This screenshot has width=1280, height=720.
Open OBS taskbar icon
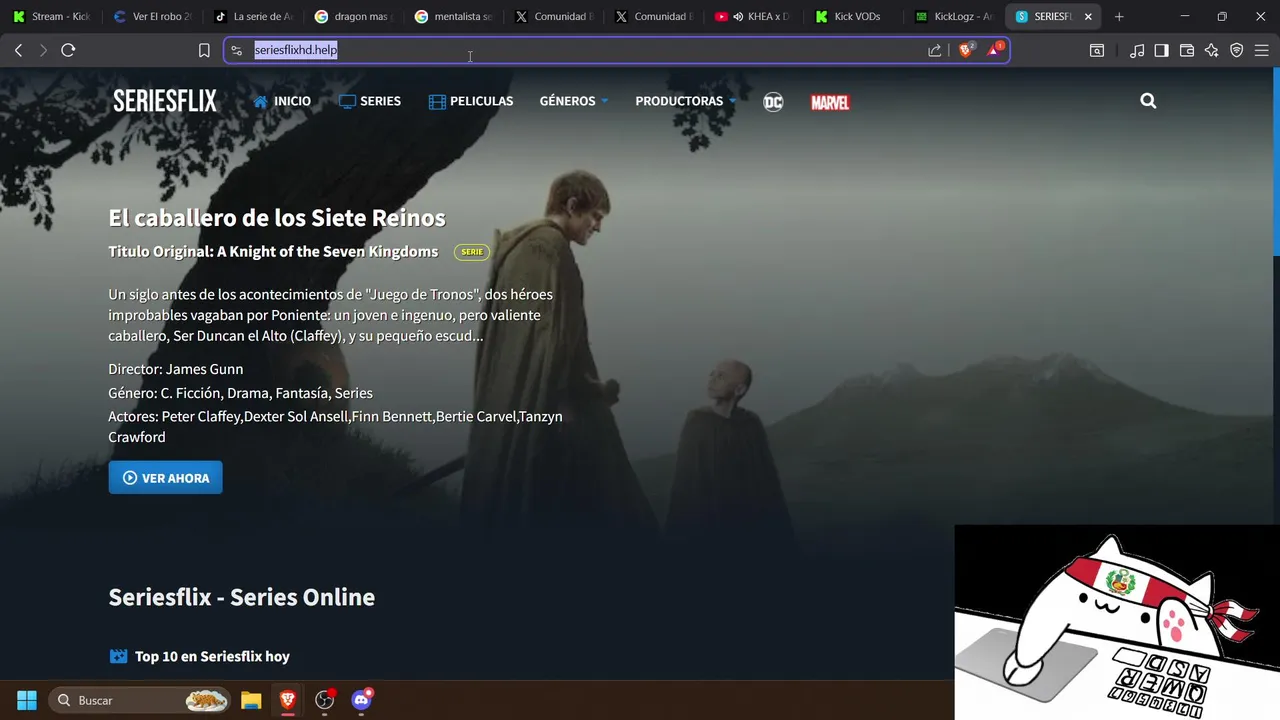coord(325,700)
